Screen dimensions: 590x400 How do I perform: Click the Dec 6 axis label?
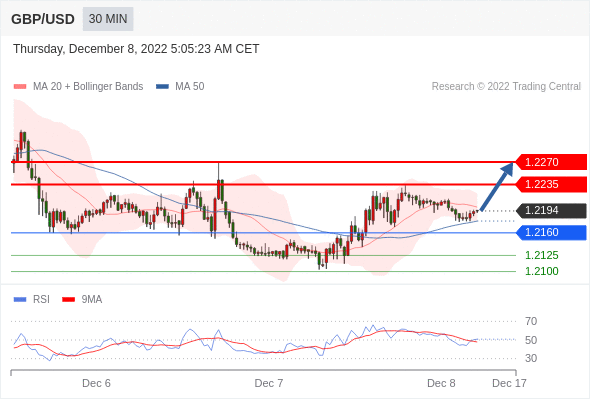(96, 383)
